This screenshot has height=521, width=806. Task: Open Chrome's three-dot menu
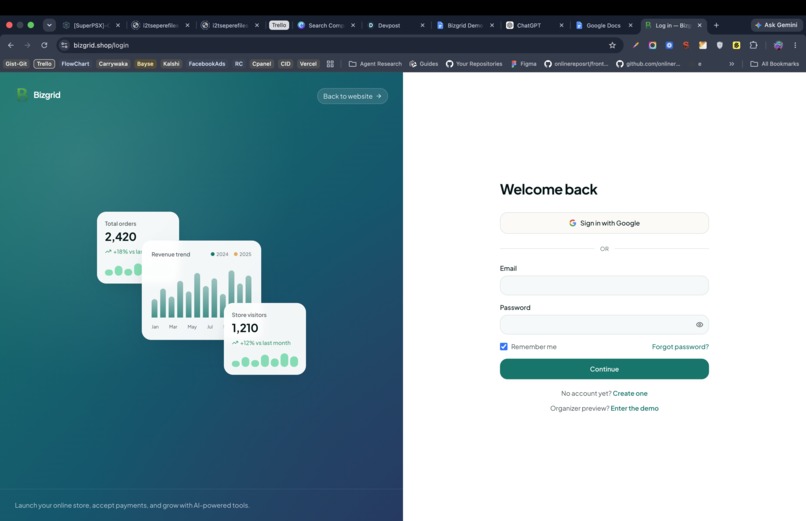click(795, 45)
